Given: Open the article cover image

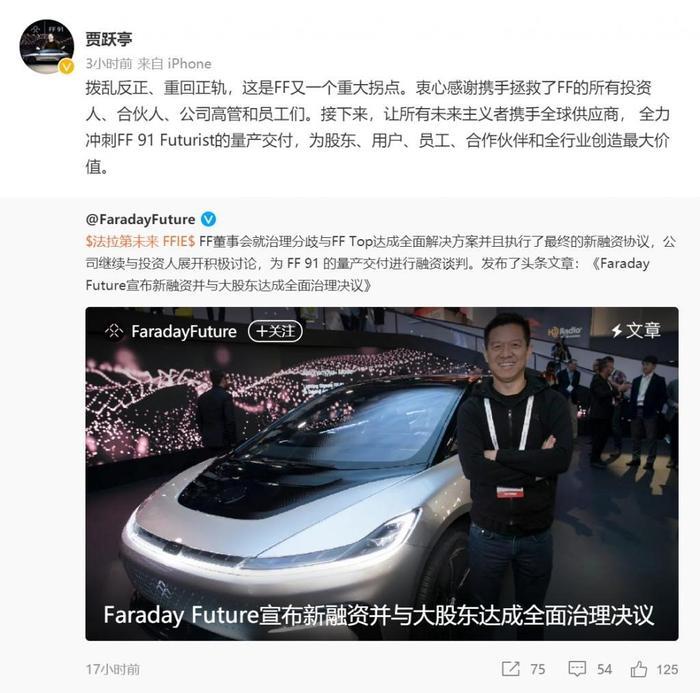Looking at the screenshot, I should [382, 473].
